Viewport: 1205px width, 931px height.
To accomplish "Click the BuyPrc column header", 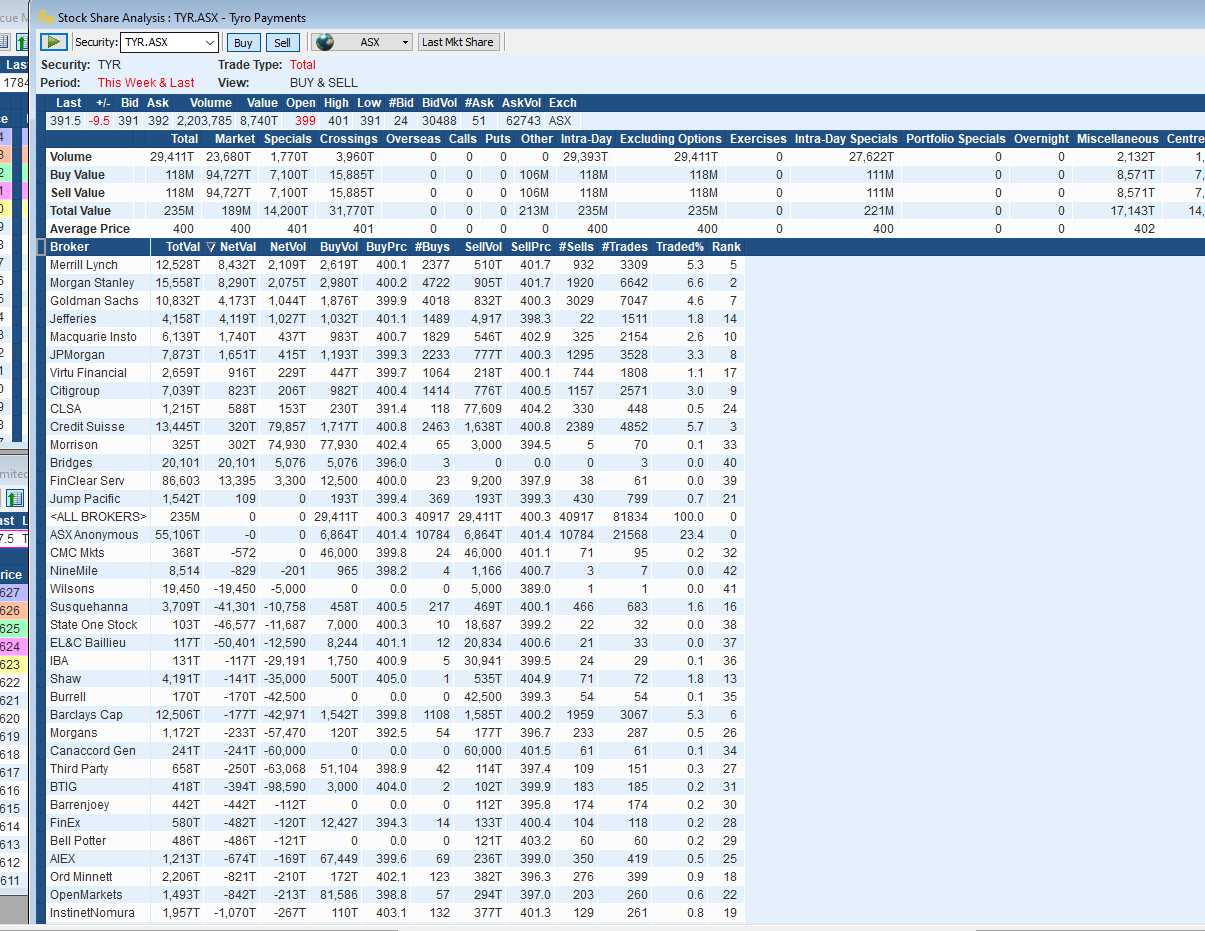I will coord(387,247).
